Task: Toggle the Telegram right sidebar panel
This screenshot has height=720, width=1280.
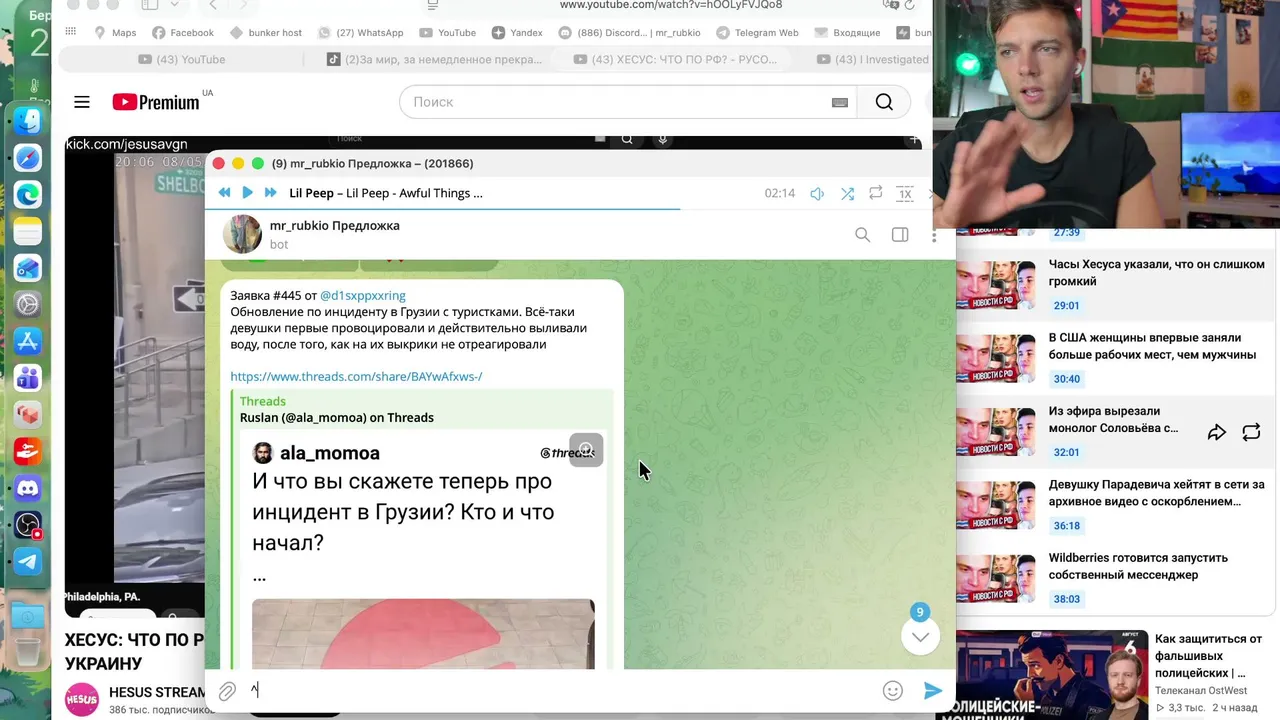Action: click(x=900, y=235)
